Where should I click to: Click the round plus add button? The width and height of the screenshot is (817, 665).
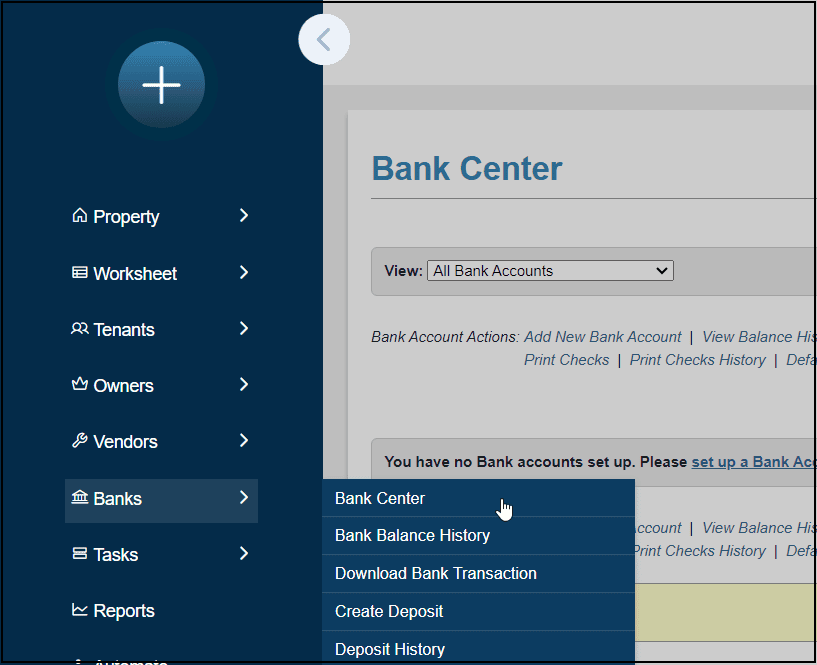click(161, 86)
